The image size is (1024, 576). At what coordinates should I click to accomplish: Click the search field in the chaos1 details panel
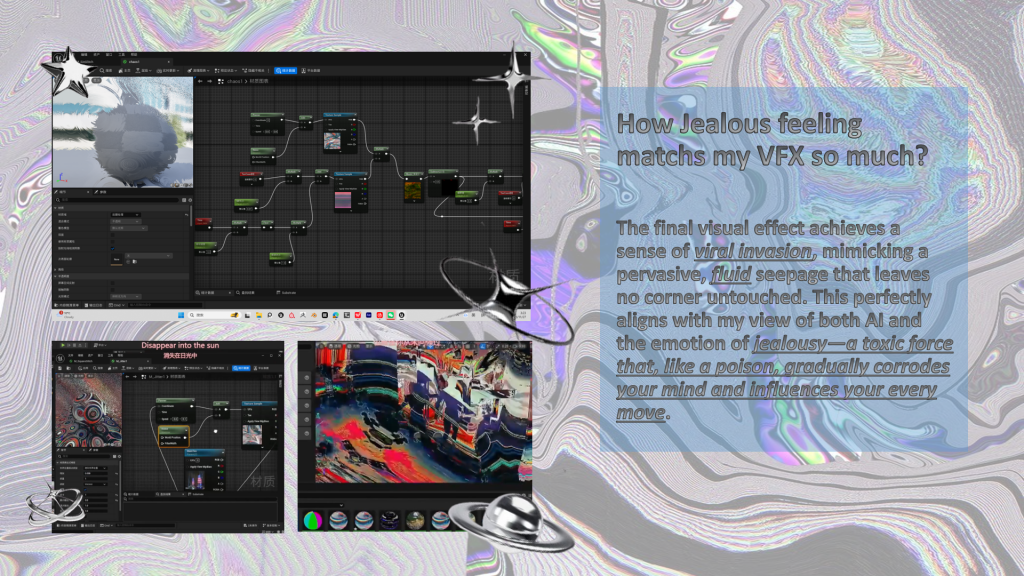tap(115, 202)
